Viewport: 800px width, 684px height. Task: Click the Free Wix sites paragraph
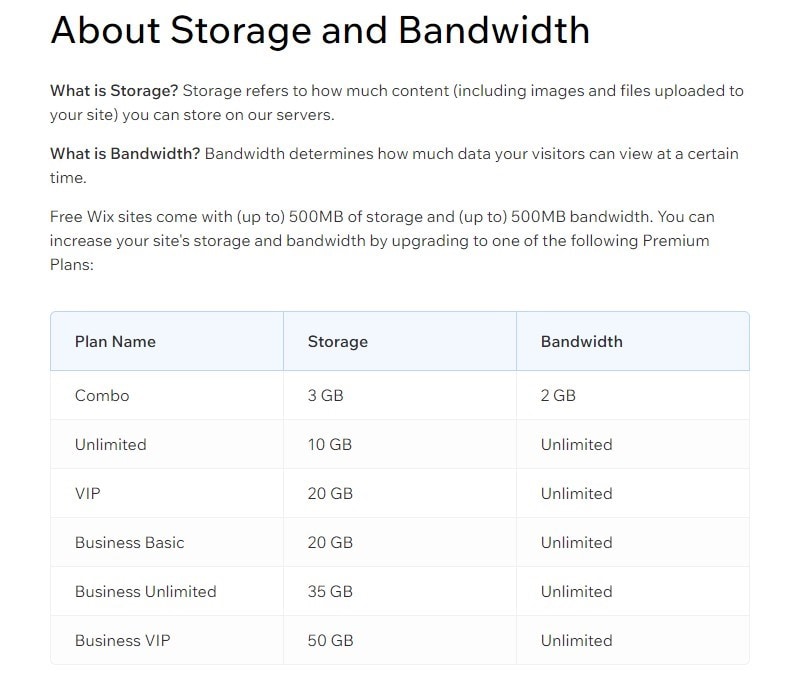coord(380,240)
